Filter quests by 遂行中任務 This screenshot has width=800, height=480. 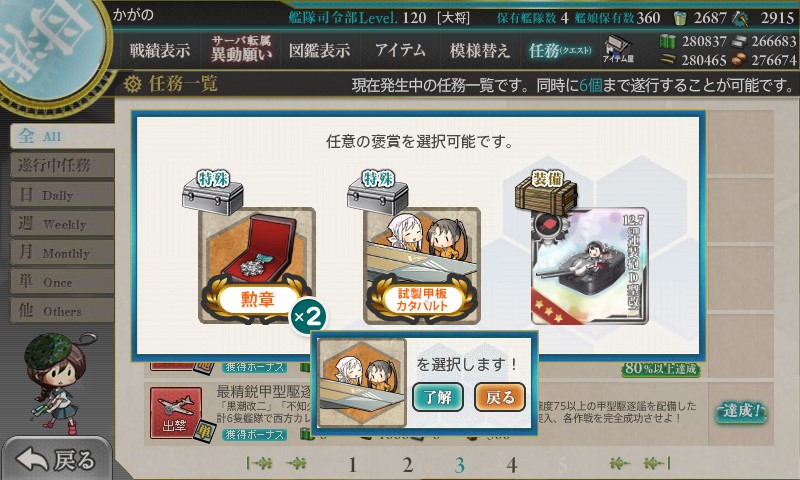(x=62, y=165)
